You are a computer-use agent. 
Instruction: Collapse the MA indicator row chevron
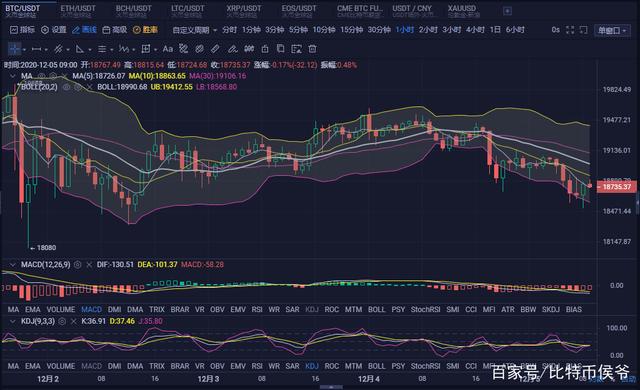pos(13,76)
